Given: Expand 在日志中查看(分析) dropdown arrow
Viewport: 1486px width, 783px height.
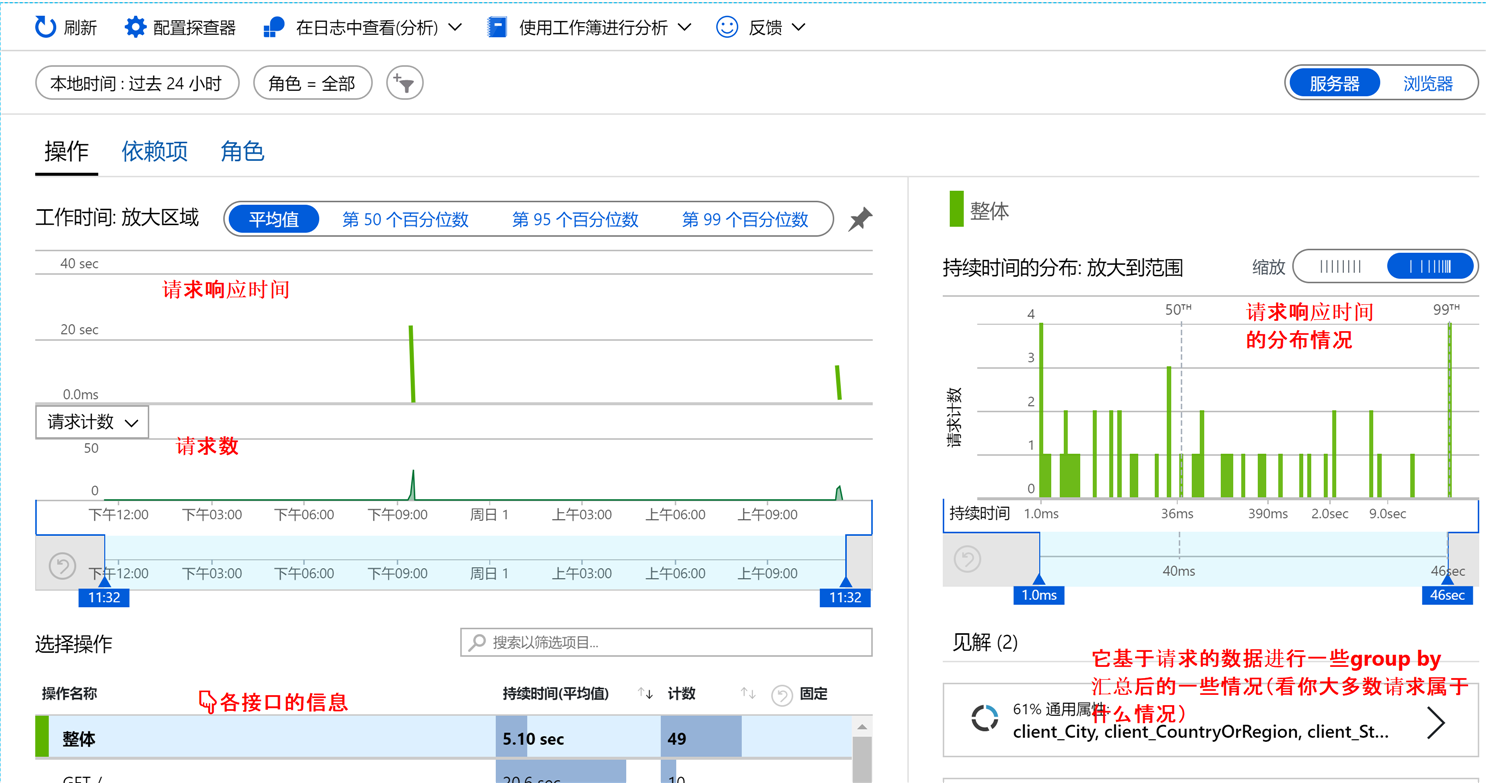Looking at the screenshot, I should pos(455,28).
